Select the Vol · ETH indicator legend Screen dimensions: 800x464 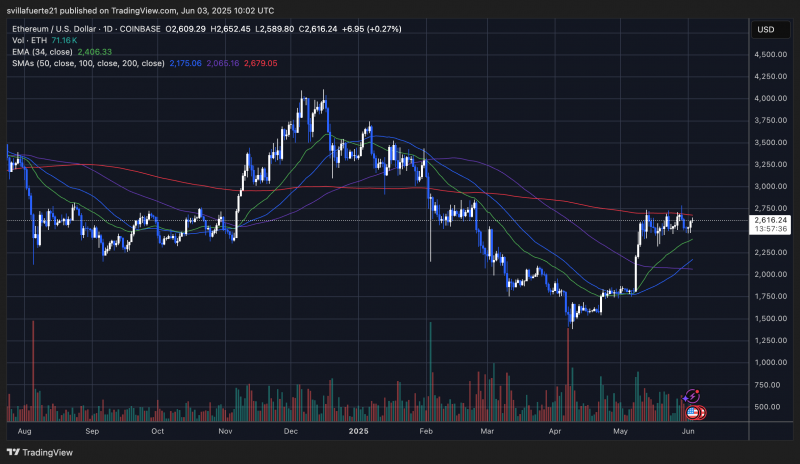pos(30,40)
